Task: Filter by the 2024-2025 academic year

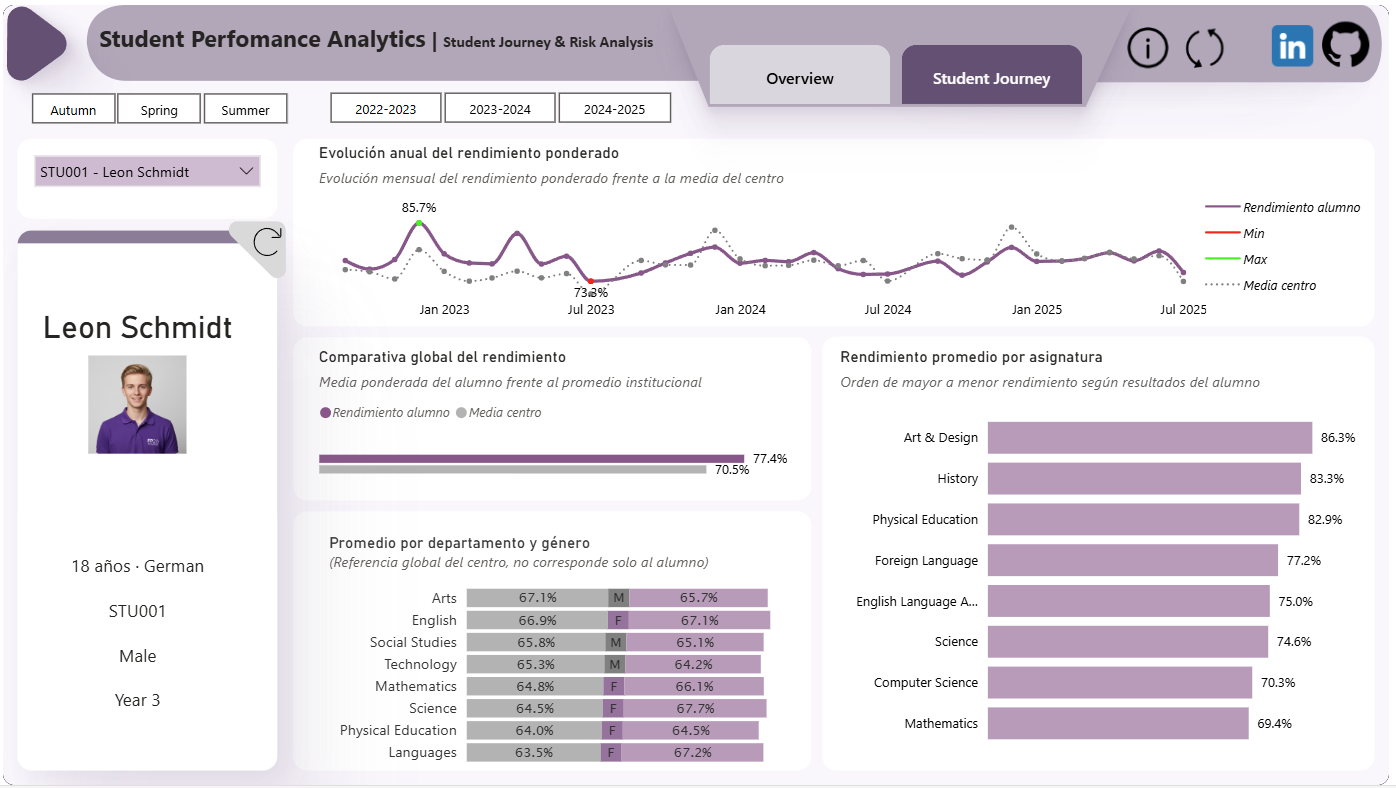Action: point(614,108)
